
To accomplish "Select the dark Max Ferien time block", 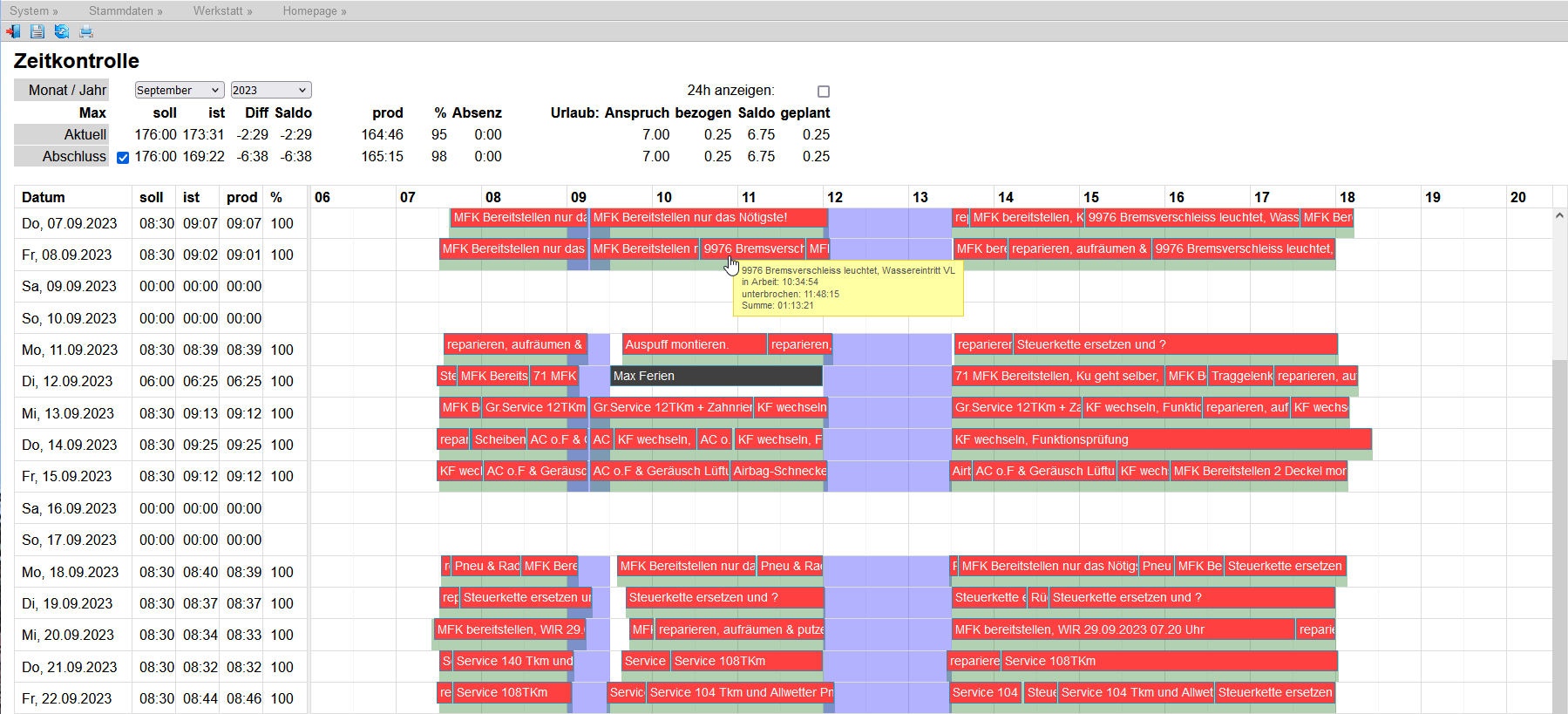I will pos(716,376).
